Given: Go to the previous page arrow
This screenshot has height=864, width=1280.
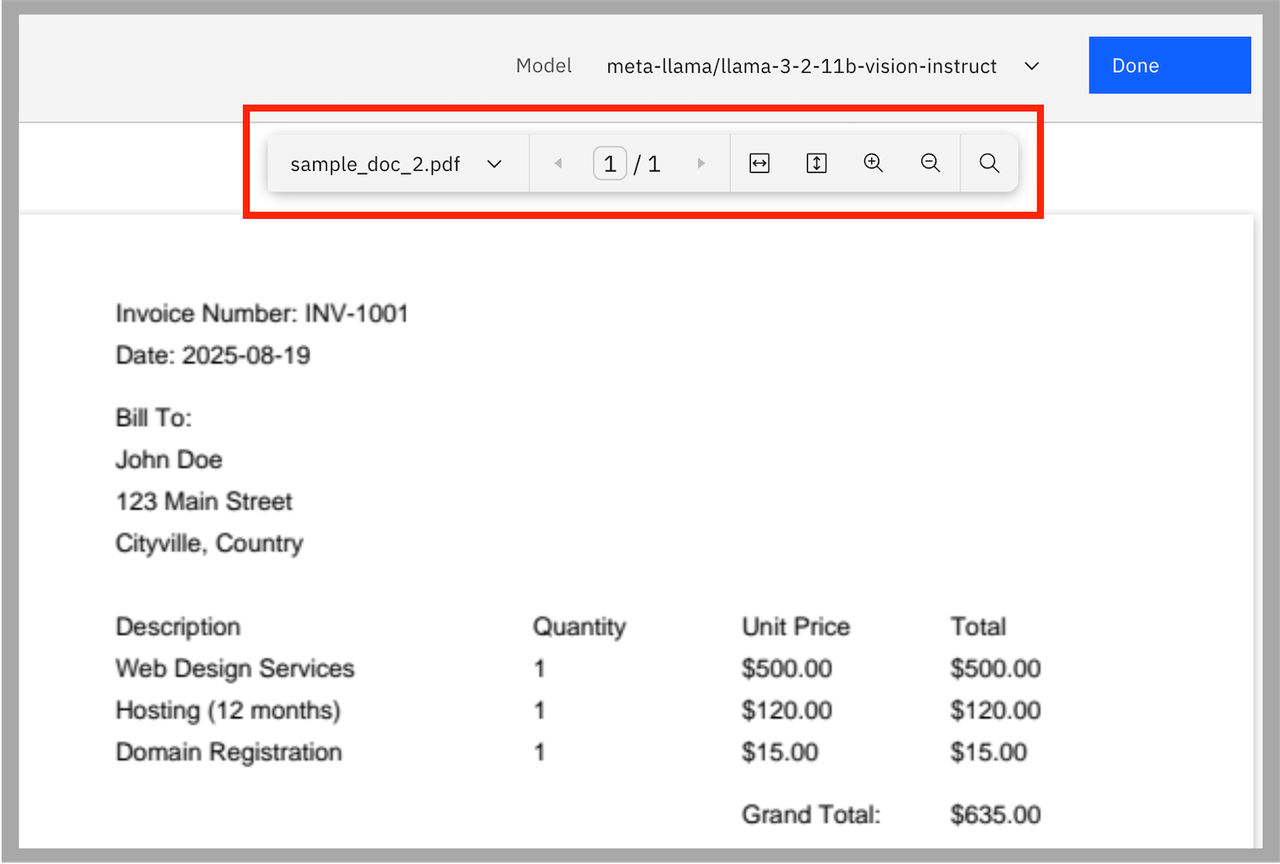Looking at the screenshot, I should [x=558, y=163].
